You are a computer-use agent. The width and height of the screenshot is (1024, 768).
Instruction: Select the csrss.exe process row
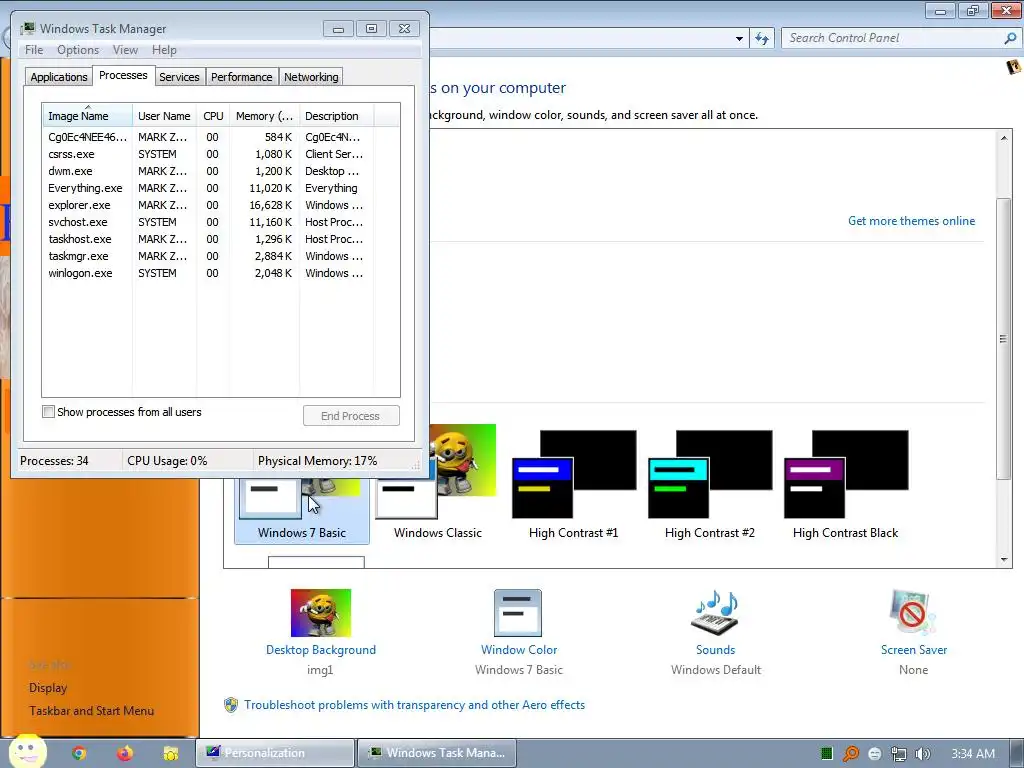(221, 154)
